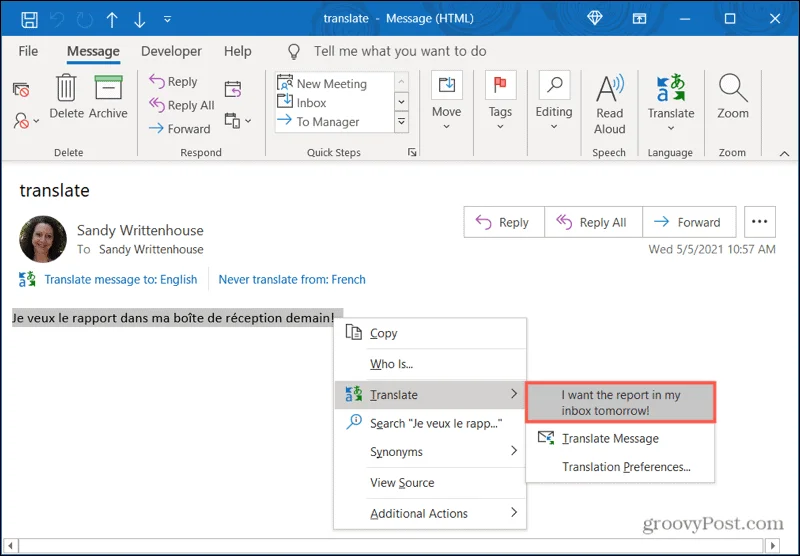
Task: Click the recipient name Sandy Writtenhouse after To
Action: click(x=151, y=249)
